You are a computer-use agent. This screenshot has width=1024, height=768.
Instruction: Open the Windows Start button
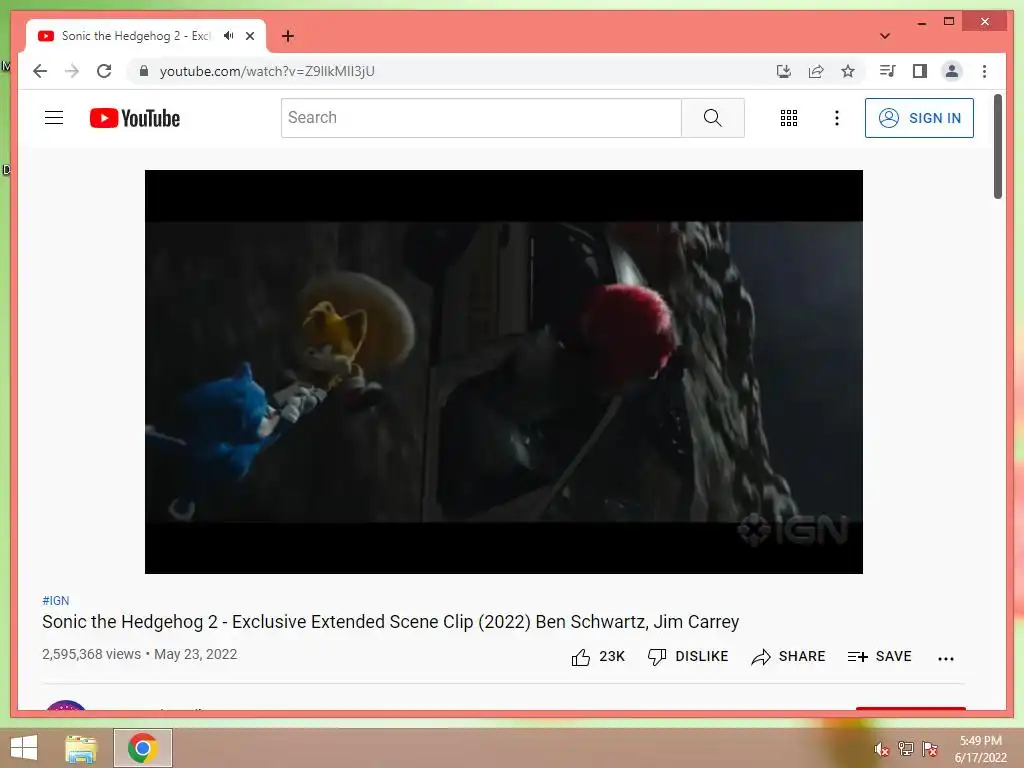[24, 748]
